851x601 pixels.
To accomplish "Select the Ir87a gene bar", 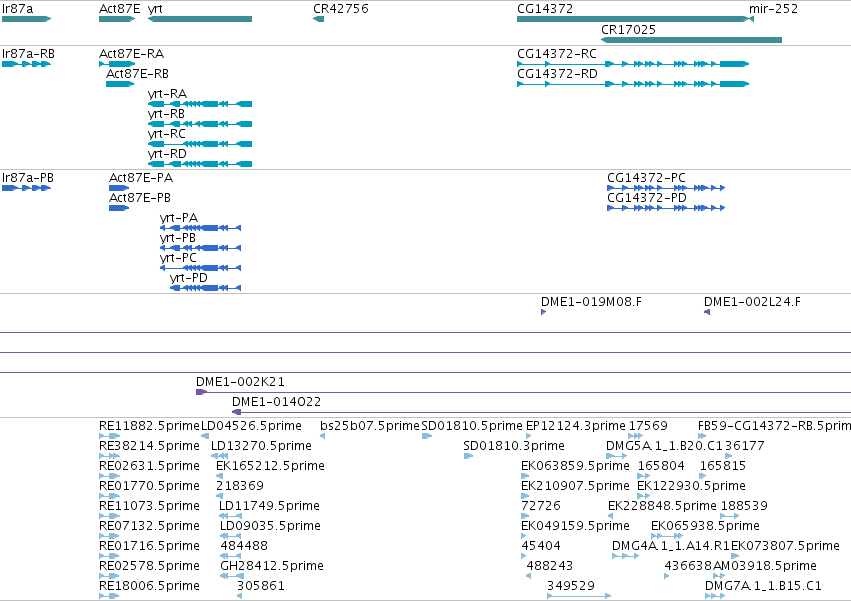I will (x=27, y=19).
